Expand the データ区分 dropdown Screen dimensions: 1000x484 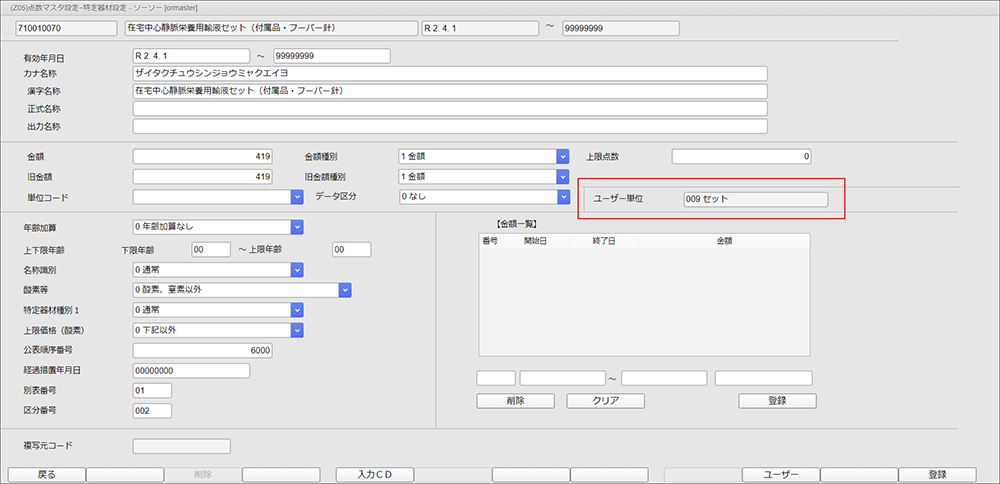(563, 197)
